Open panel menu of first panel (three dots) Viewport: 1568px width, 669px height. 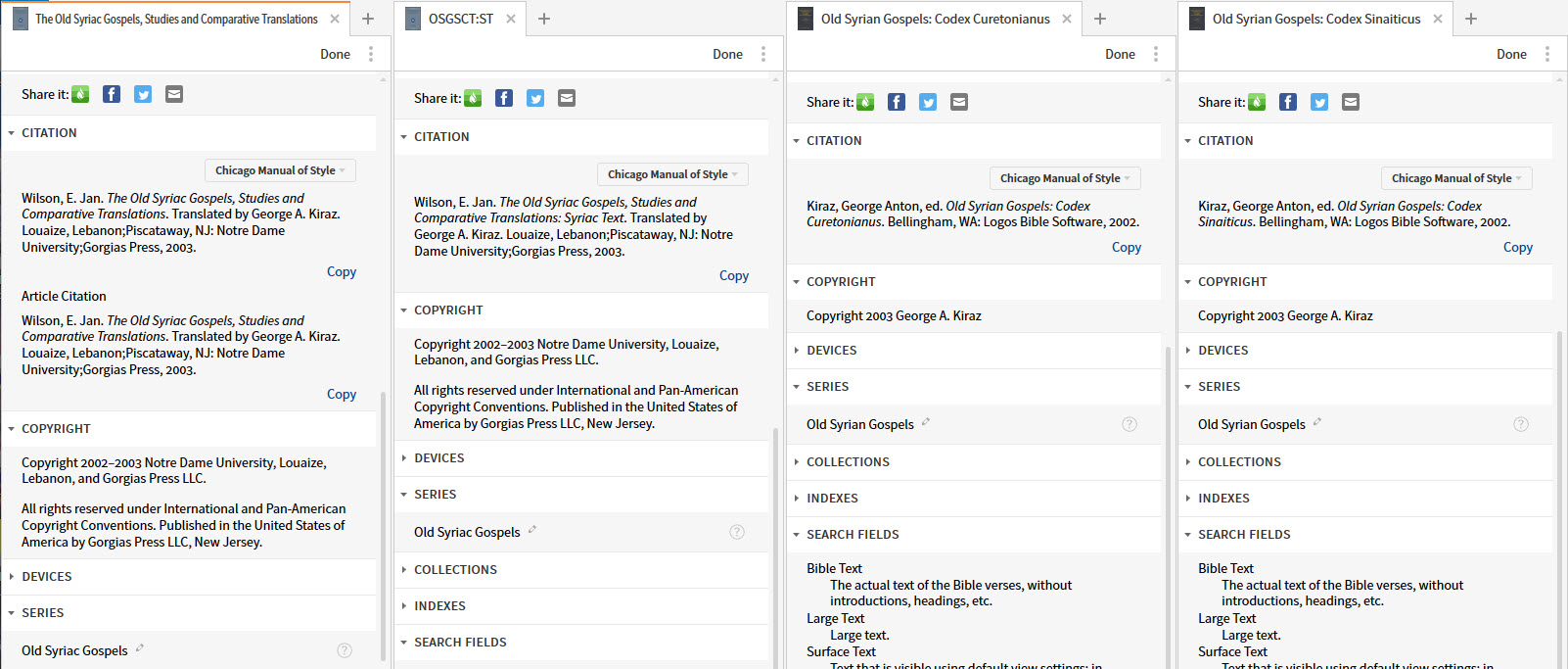click(x=371, y=54)
